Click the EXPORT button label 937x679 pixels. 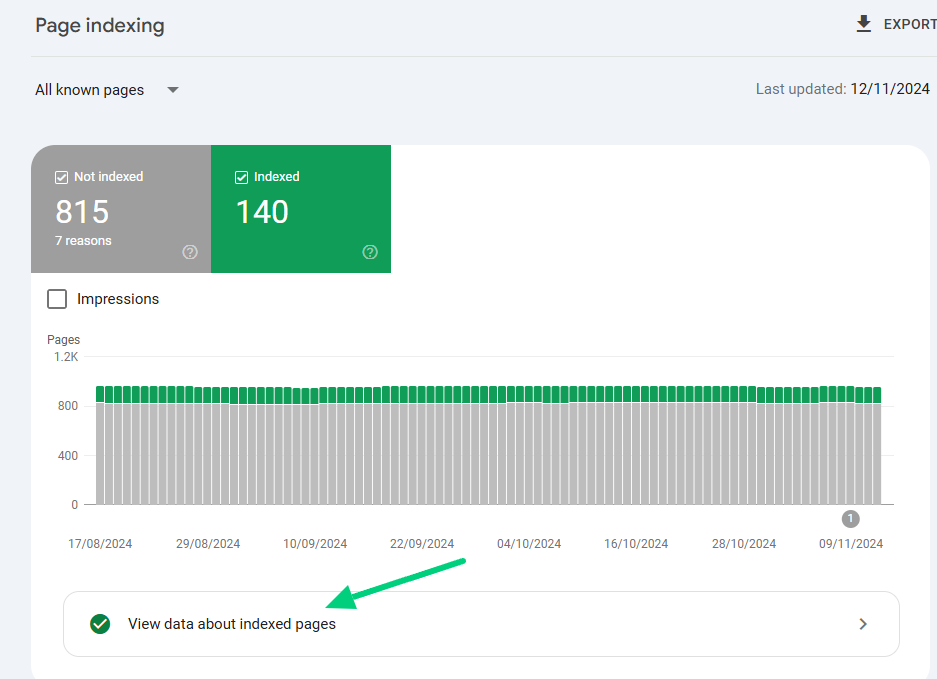(909, 24)
